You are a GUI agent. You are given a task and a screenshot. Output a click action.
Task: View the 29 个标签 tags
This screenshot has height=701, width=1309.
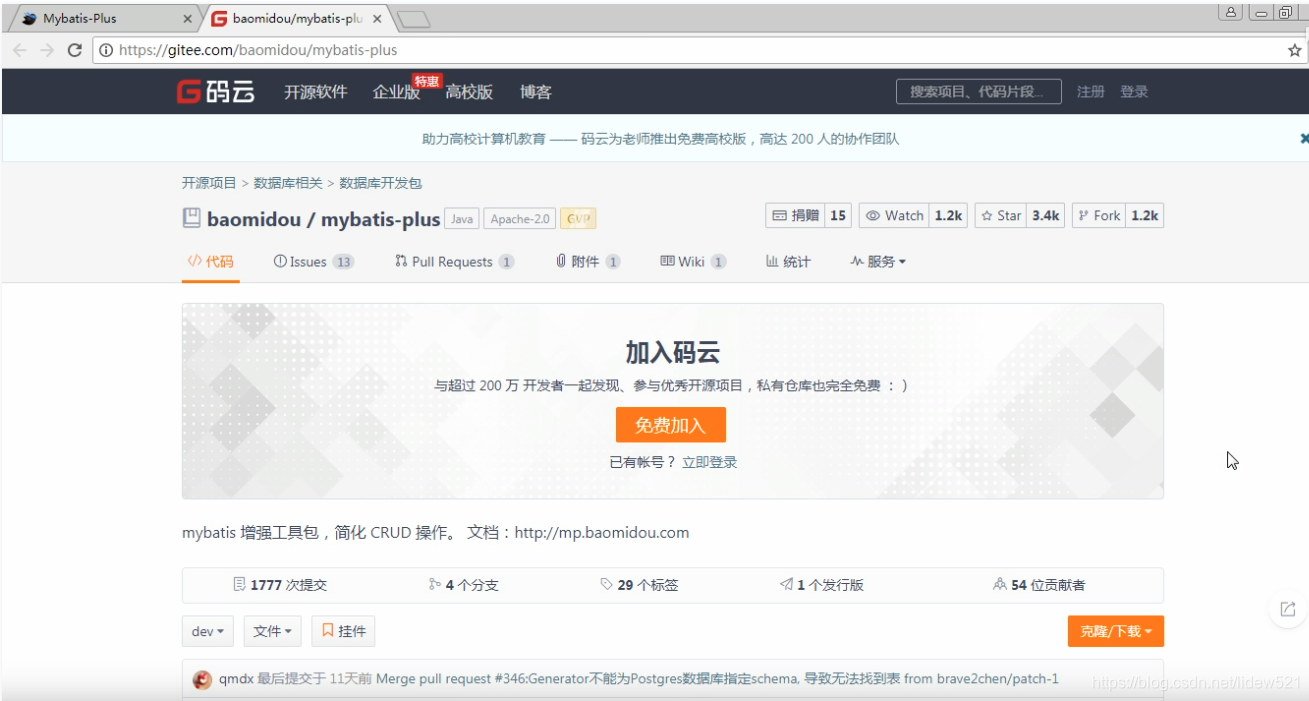(639, 585)
